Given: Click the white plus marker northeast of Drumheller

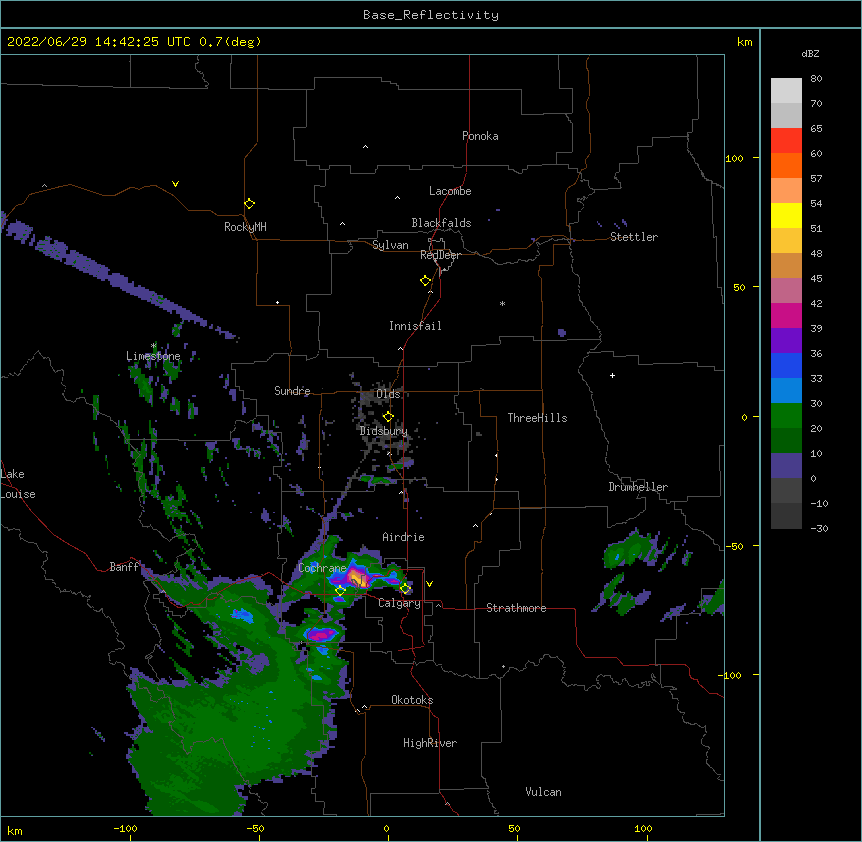Looking at the screenshot, I should (x=612, y=375).
